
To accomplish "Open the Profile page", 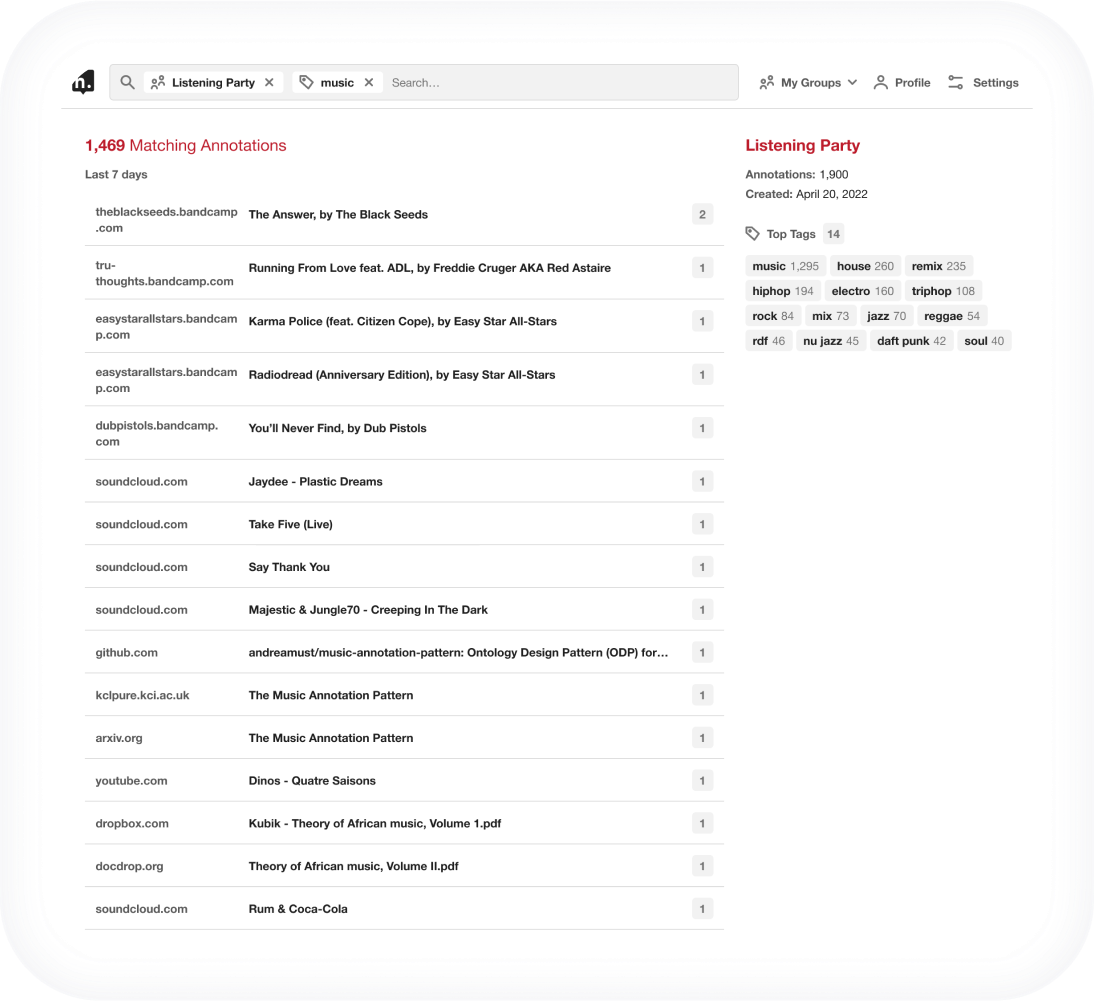I will (902, 82).
